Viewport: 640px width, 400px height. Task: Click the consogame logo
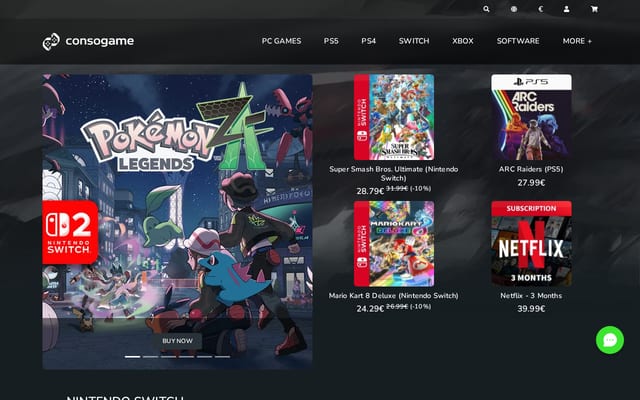pyautogui.click(x=88, y=41)
